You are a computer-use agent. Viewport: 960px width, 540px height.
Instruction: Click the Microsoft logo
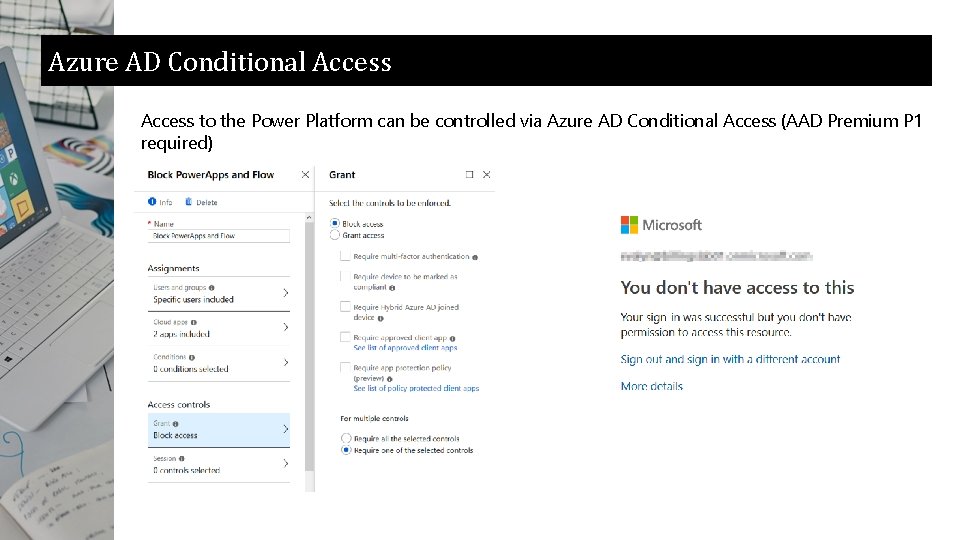(630, 225)
